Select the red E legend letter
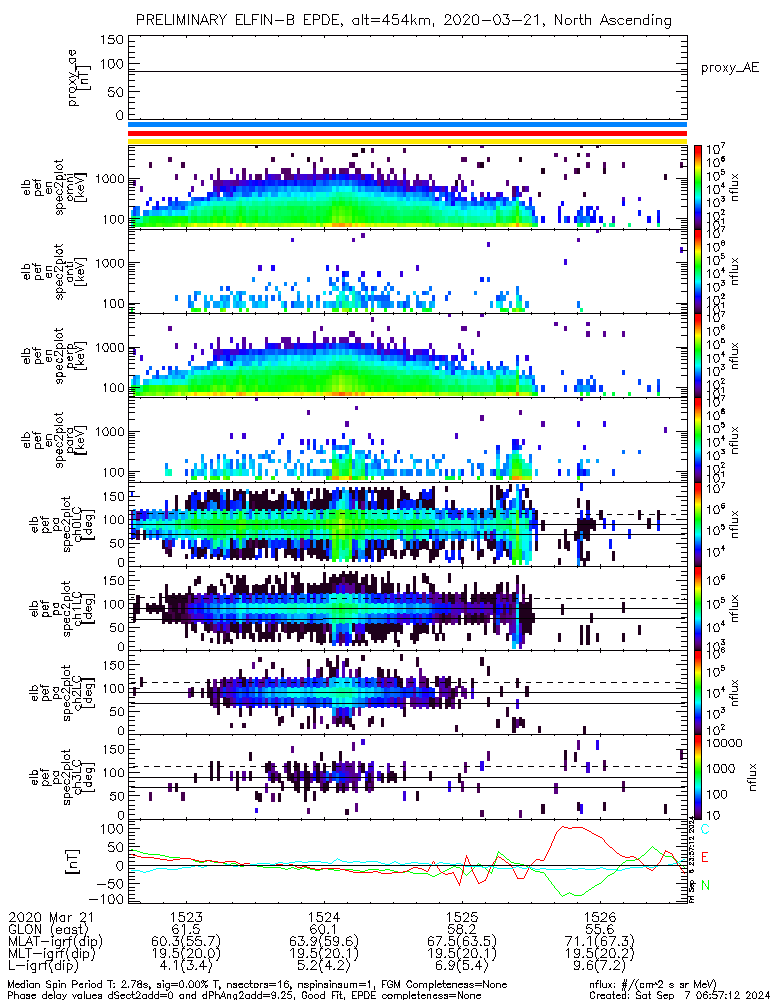775x1000 pixels. coord(704,858)
